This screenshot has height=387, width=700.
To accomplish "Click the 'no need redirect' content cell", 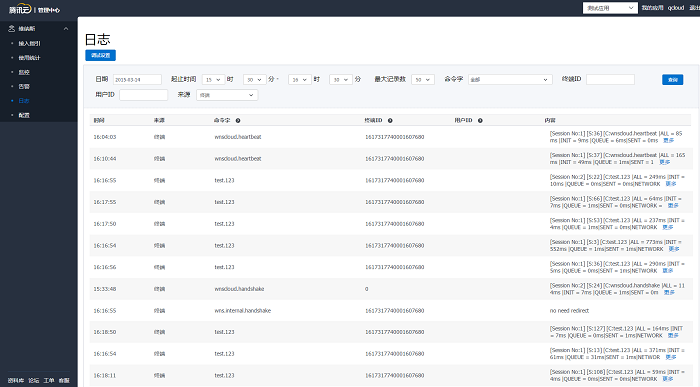I will pyautogui.click(x=569, y=311).
